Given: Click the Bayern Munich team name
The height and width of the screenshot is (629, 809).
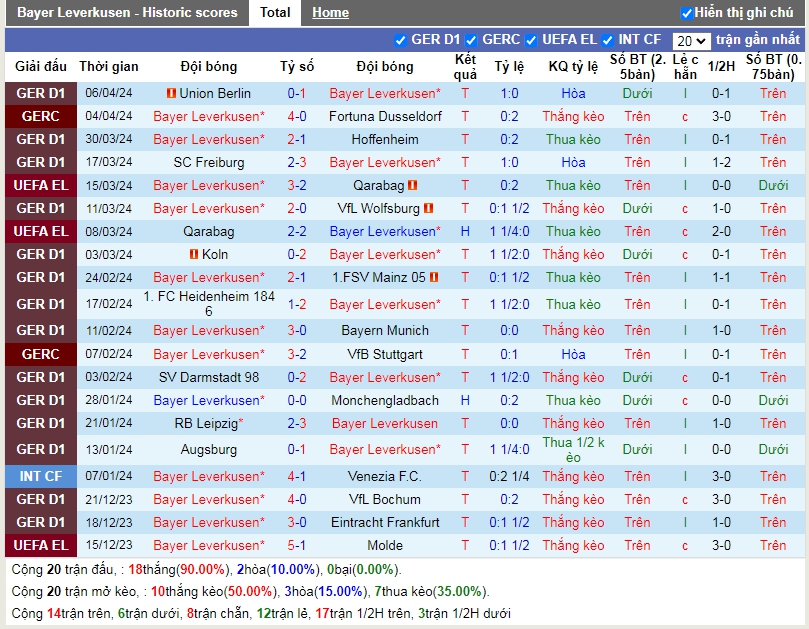Looking at the screenshot, I should click(x=385, y=330).
